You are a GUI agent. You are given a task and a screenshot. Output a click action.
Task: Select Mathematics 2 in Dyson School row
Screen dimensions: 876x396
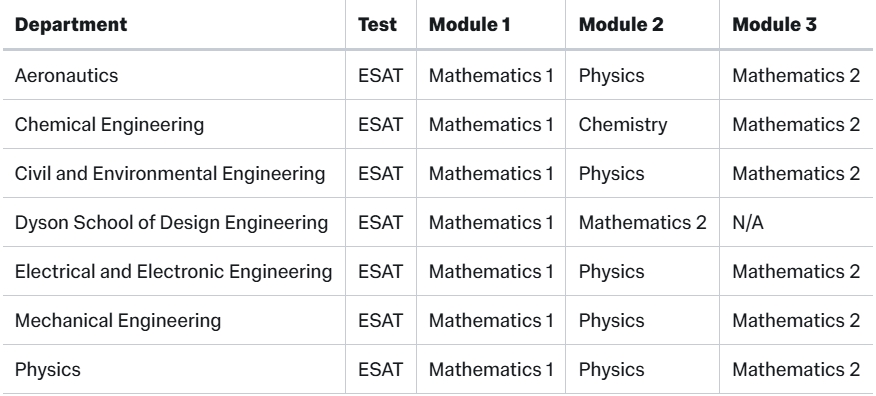click(x=642, y=223)
